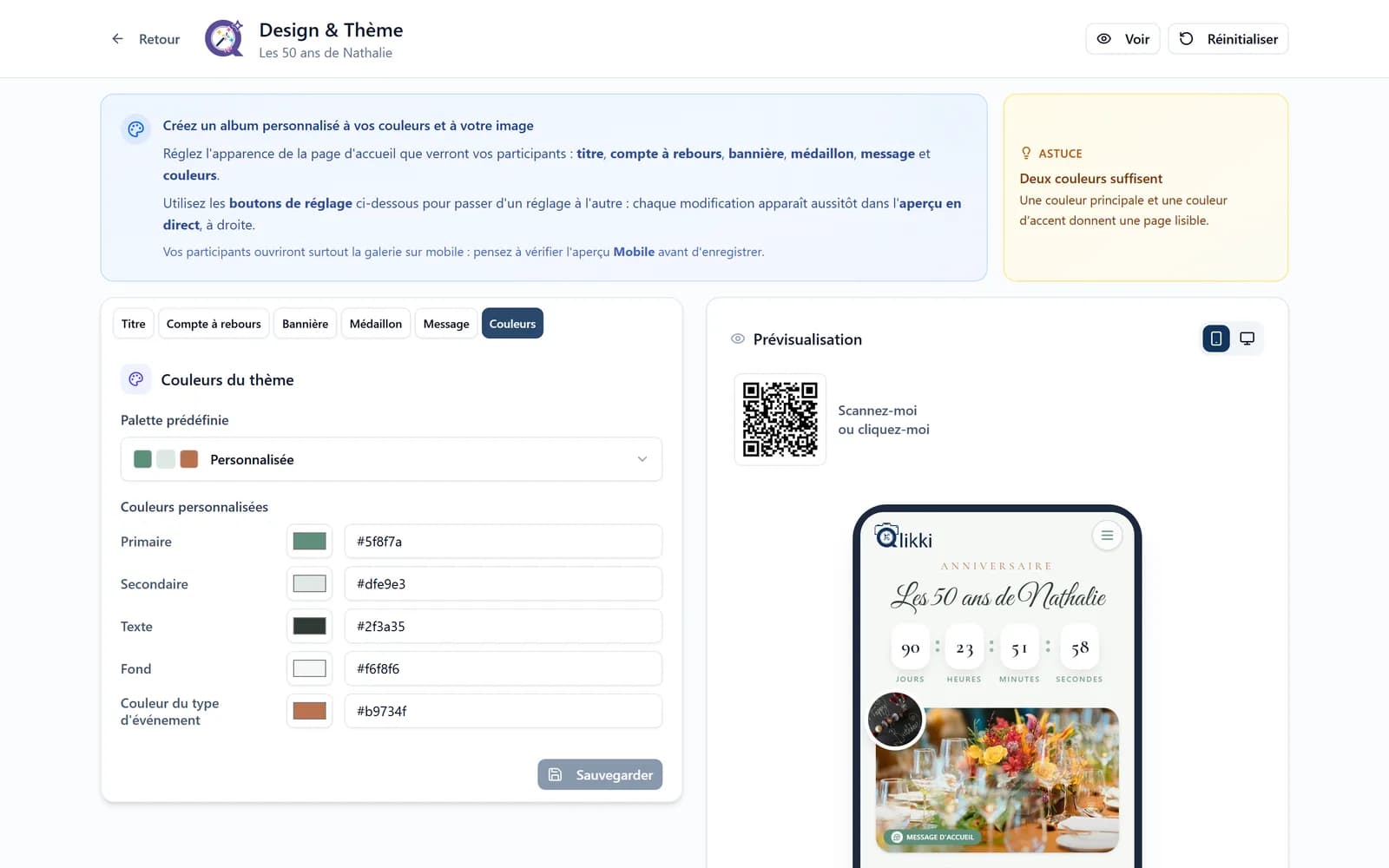The height and width of the screenshot is (868, 1389).
Task: Click the hamburger menu in the phone preview
Action: click(1107, 536)
